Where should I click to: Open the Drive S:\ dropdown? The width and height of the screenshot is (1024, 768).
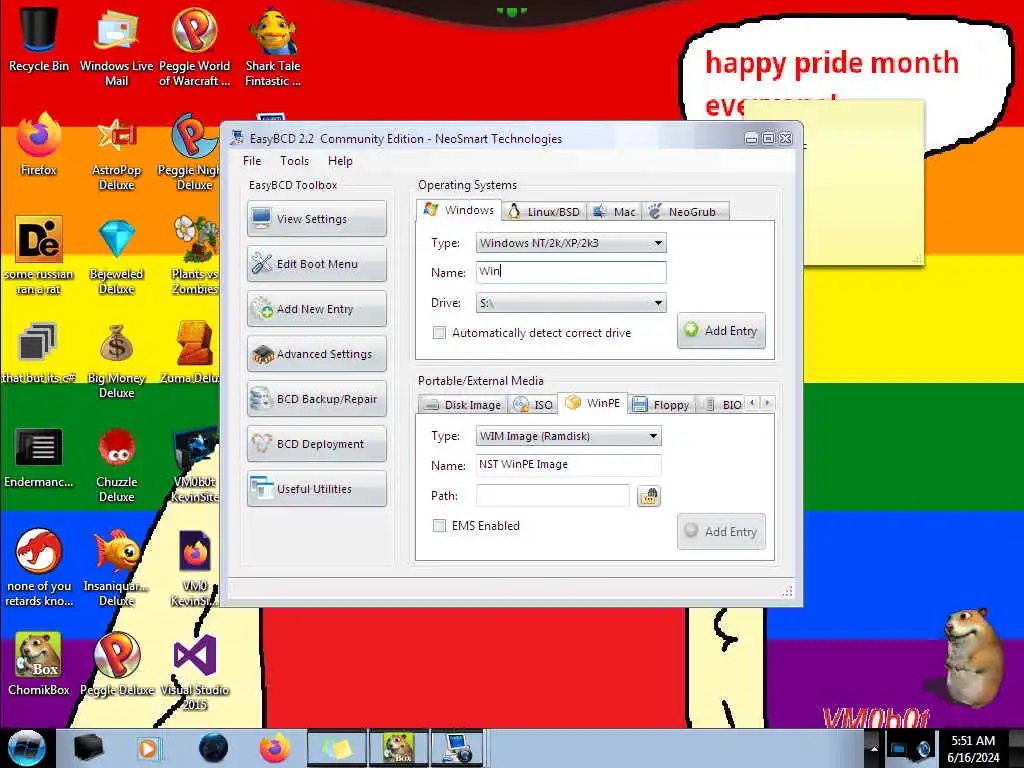571,303
